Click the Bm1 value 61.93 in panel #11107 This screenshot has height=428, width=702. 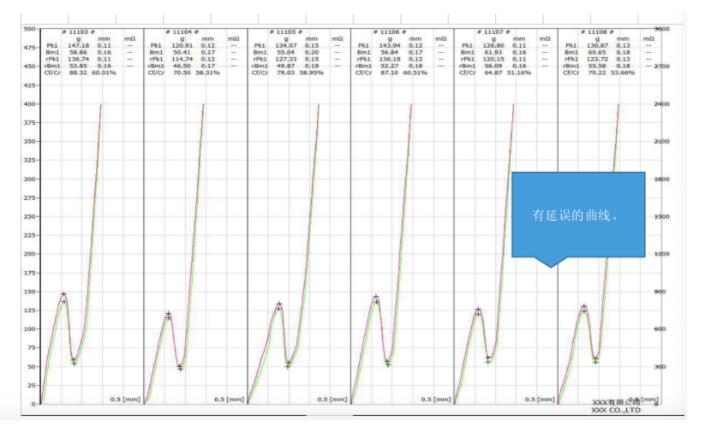(x=491, y=52)
